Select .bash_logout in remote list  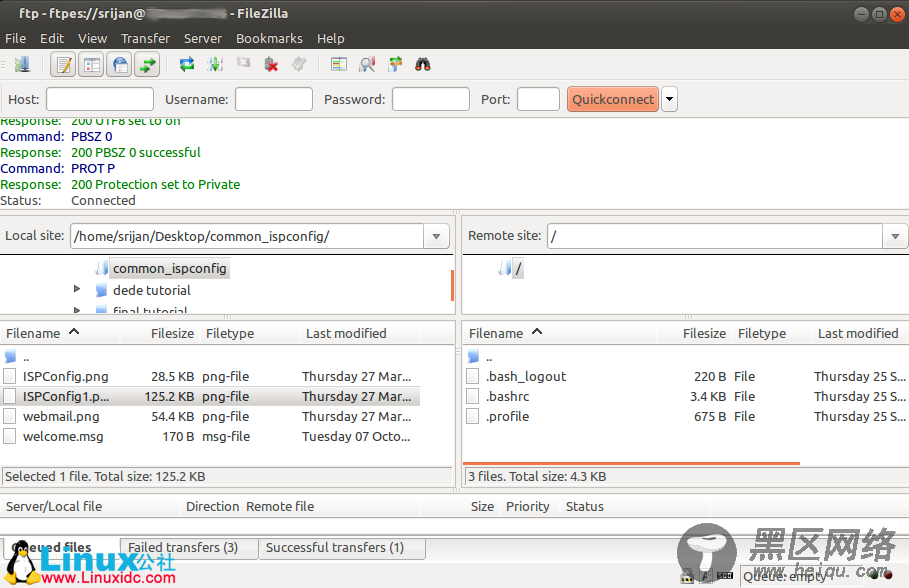pos(686,376)
